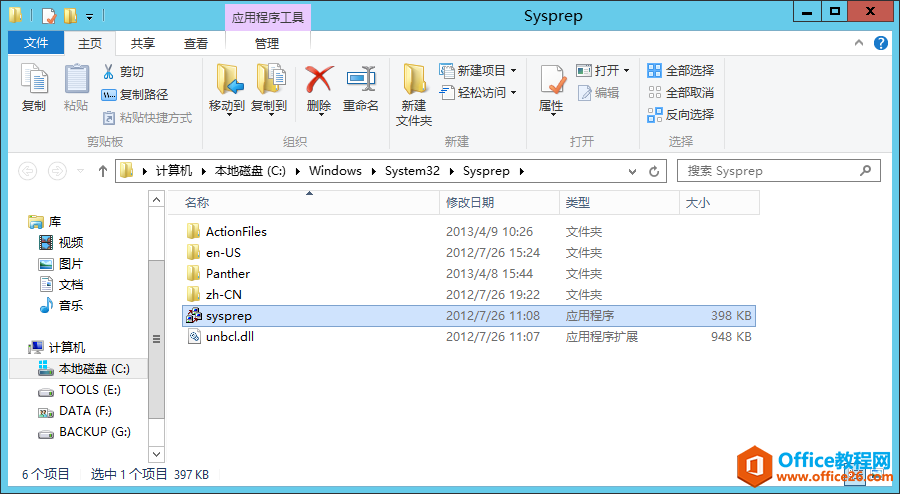
Task: Click the Delete (删除) red X icon
Action: (x=319, y=79)
